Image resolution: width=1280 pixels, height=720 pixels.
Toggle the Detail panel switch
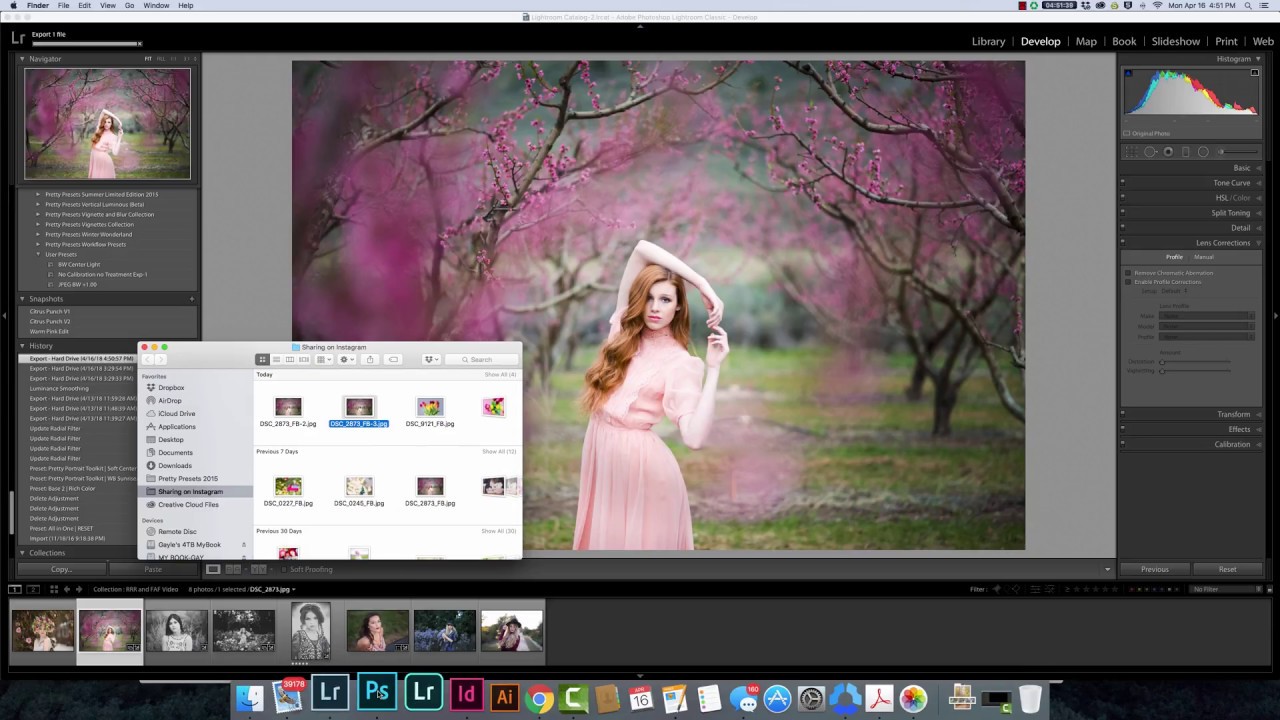point(1122,228)
